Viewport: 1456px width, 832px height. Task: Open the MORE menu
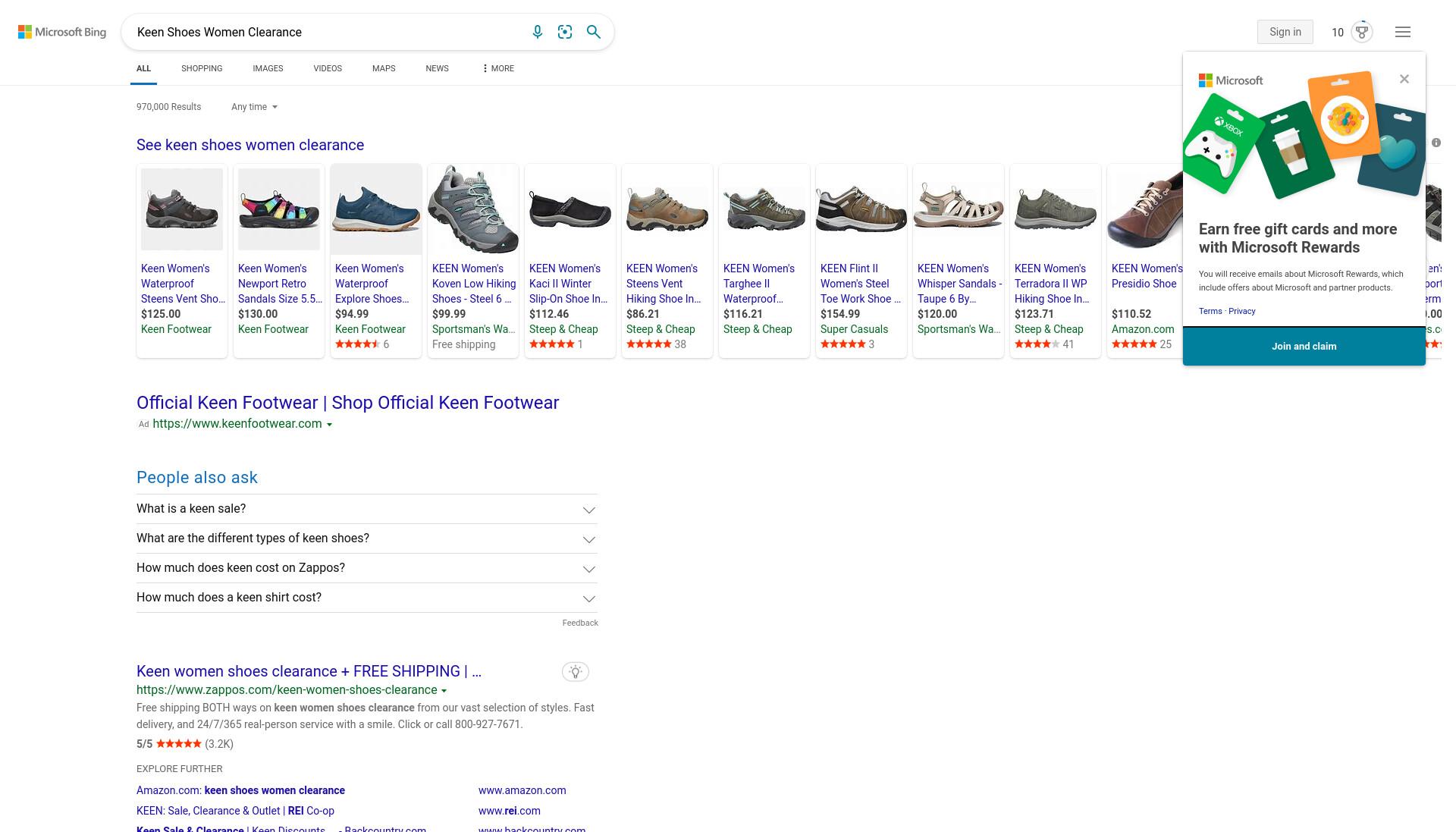(497, 68)
